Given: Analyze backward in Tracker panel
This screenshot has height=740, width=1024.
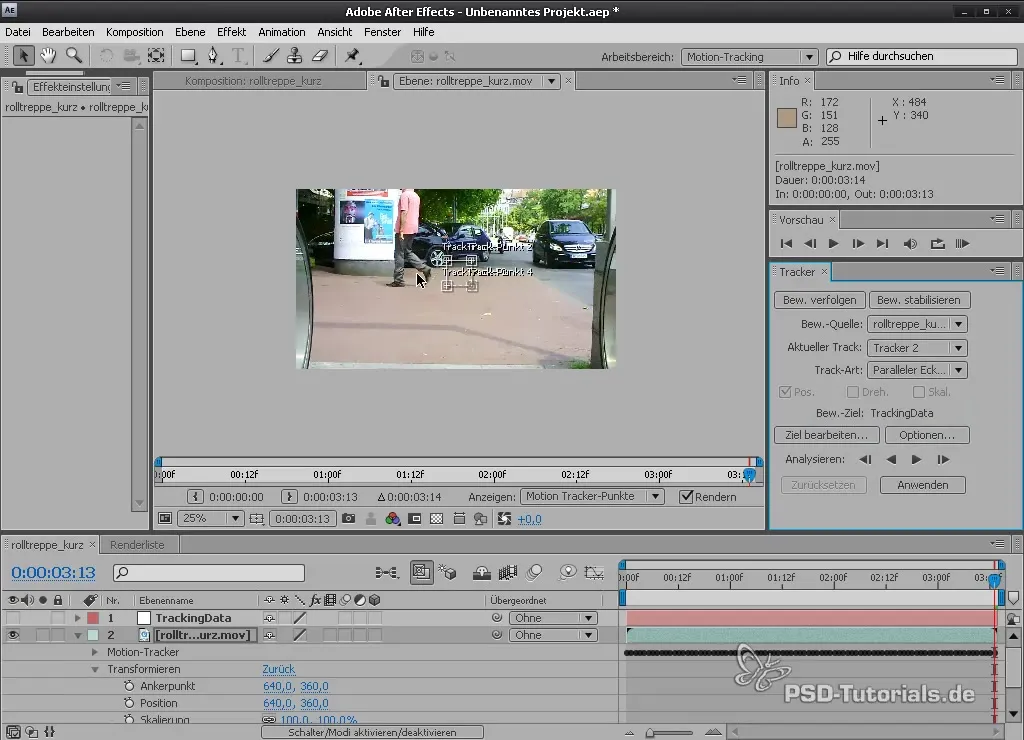Looking at the screenshot, I should click(891, 460).
